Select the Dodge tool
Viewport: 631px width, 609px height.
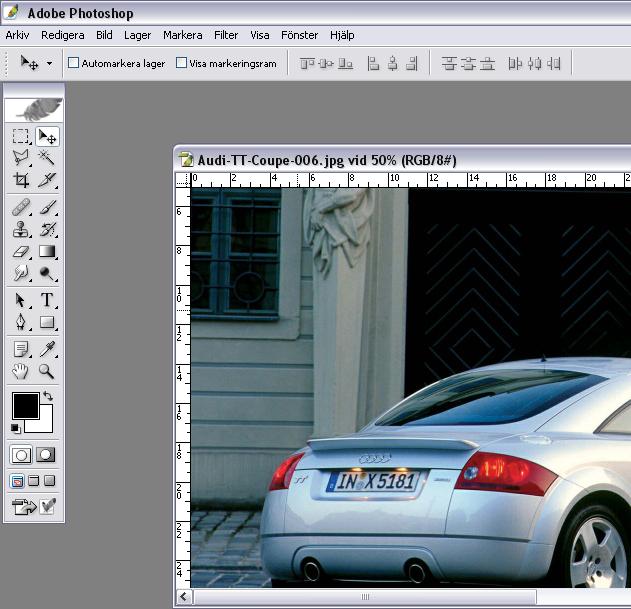tap(47, 273)
